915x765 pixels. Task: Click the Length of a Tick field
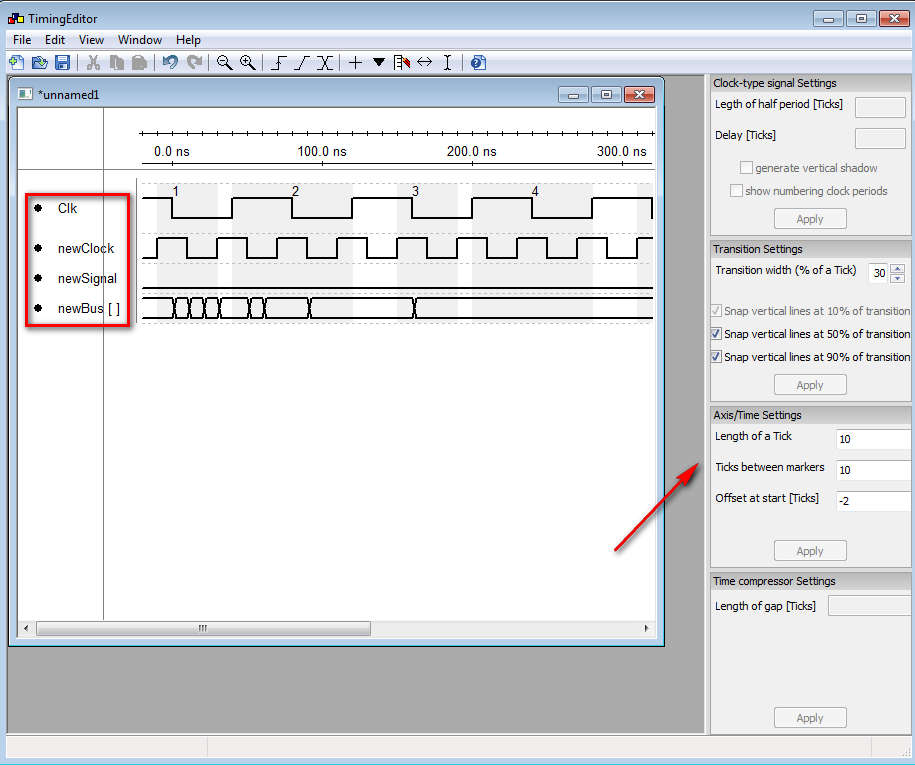pos(872,440)
